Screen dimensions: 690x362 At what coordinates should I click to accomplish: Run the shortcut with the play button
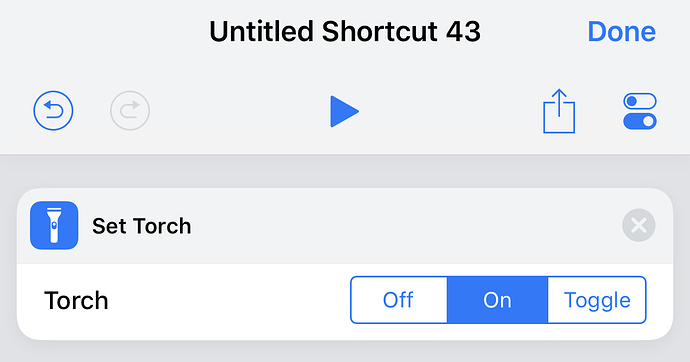[x=344, y=111]
